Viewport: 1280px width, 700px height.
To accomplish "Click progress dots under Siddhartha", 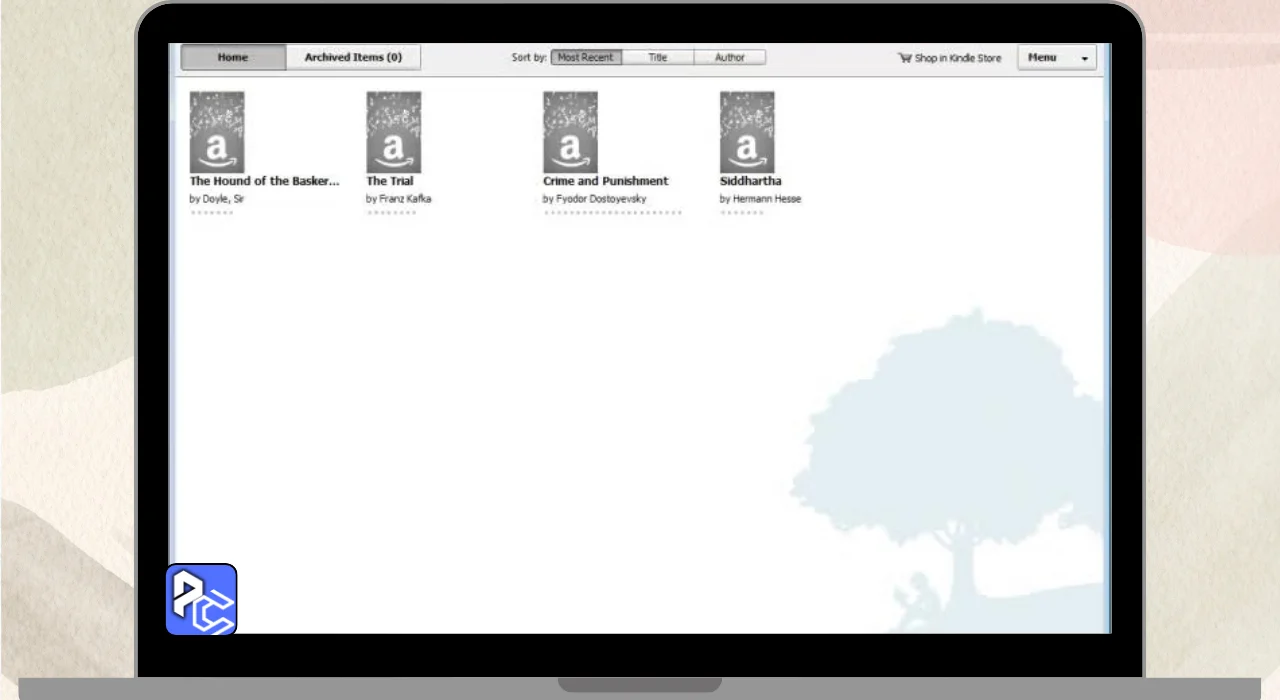I will (742, 212).
